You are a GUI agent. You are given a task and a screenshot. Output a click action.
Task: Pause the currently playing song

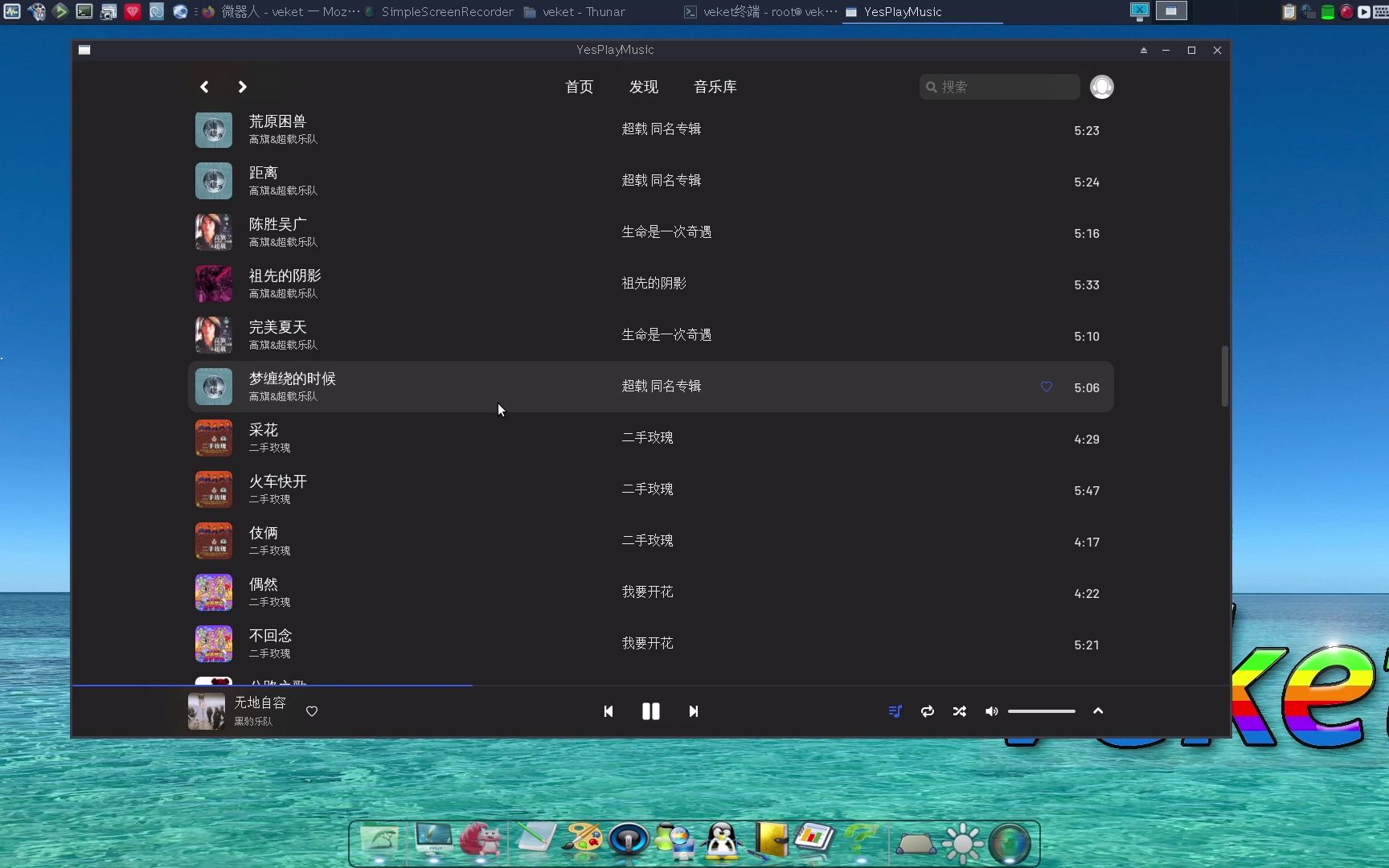click(650, 710)
